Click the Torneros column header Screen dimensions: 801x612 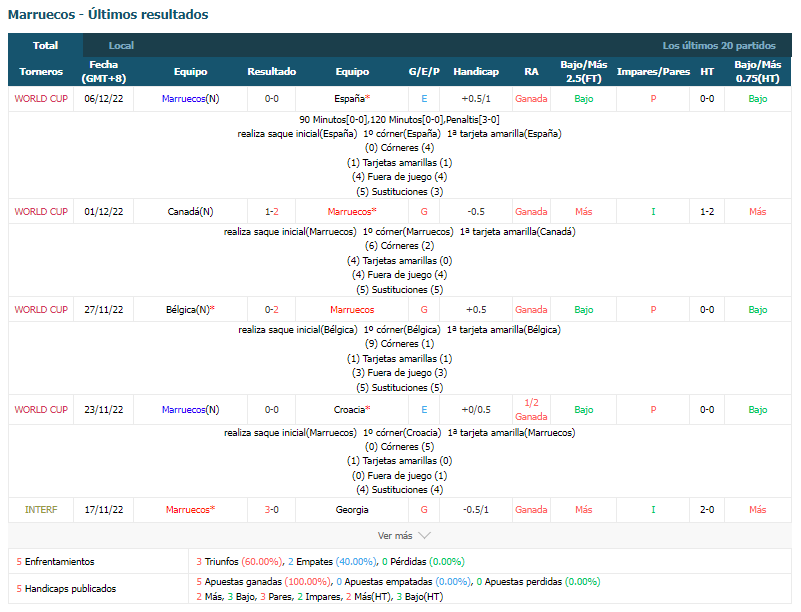tap(41, 72)
